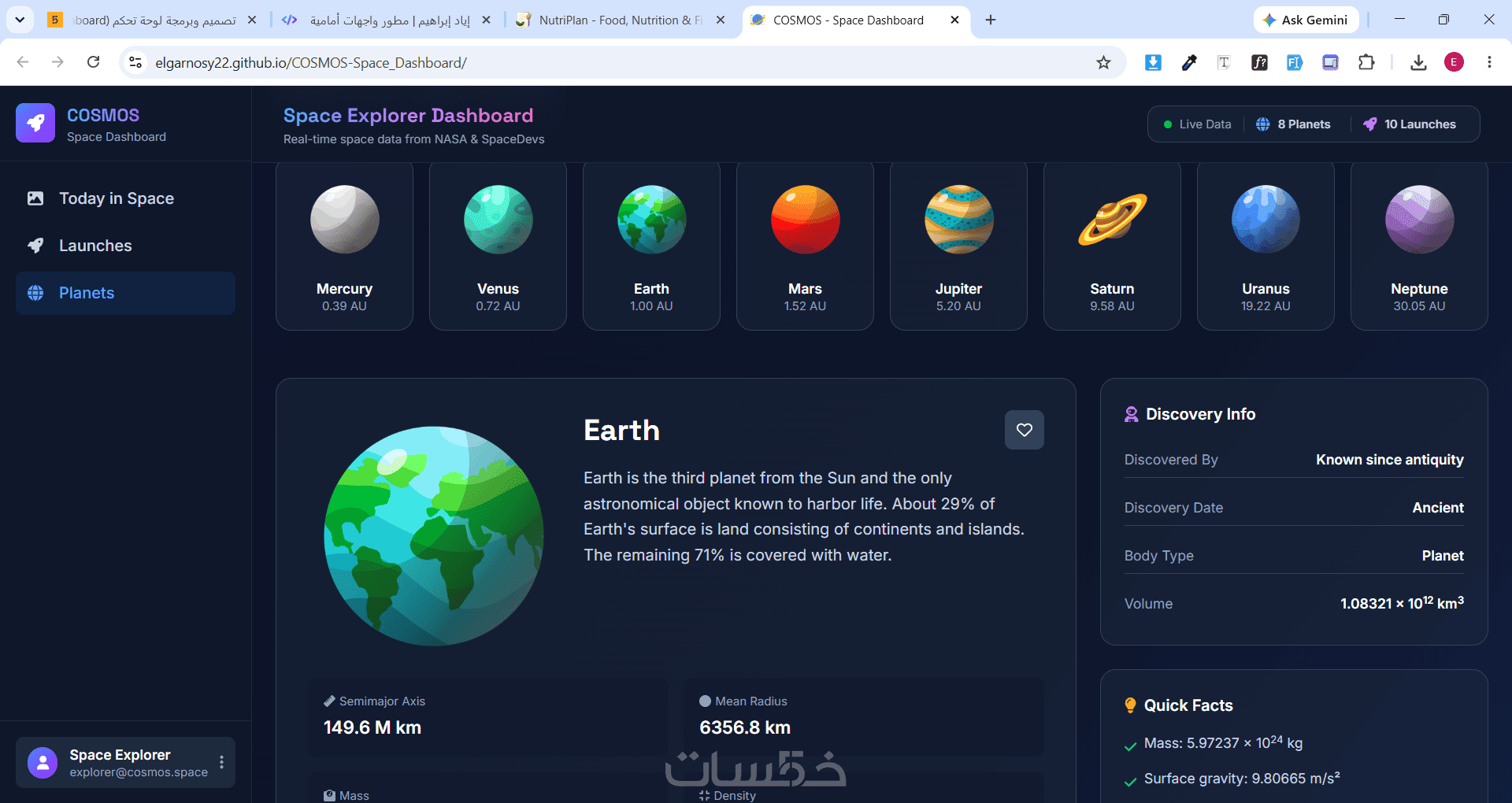Pick the Uranus planet card
This screenshot has width=1512, height=803.
coord(1266,246)
